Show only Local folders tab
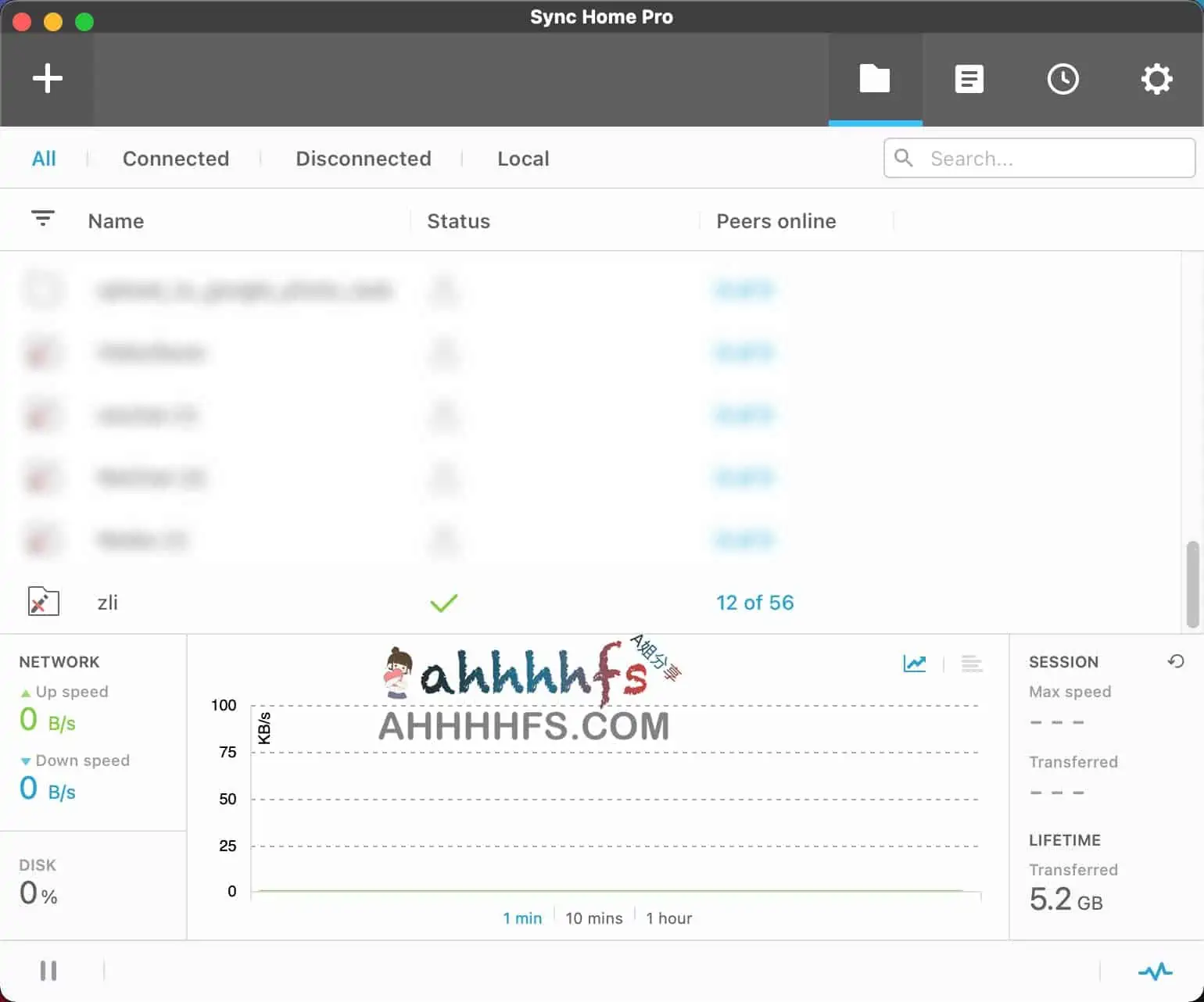Viewport: 1204px width, 1002px height. [523, 159]
